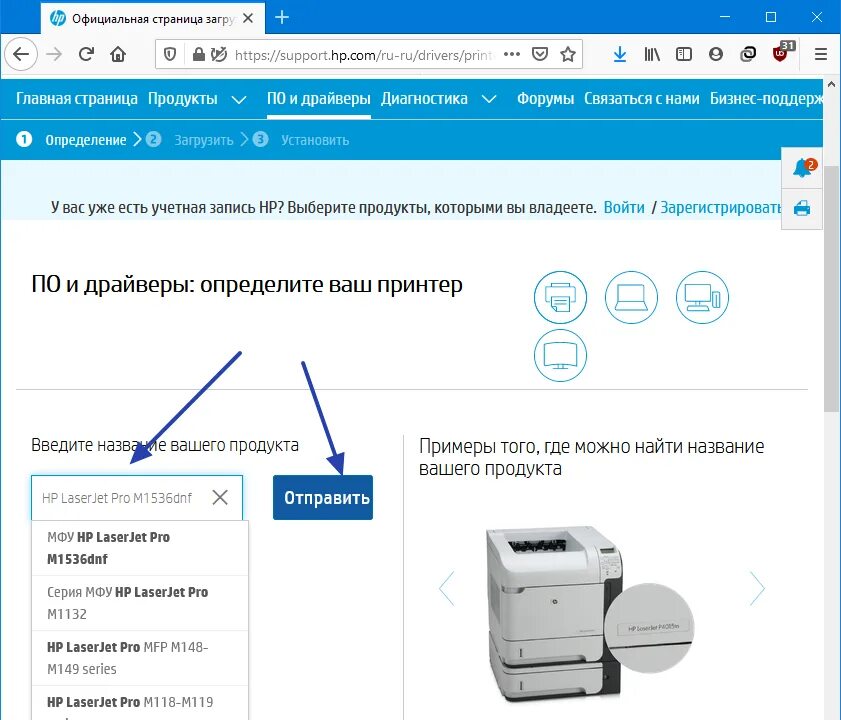Select the monitor product type icon
841x720 pixels.
[560, 355]
